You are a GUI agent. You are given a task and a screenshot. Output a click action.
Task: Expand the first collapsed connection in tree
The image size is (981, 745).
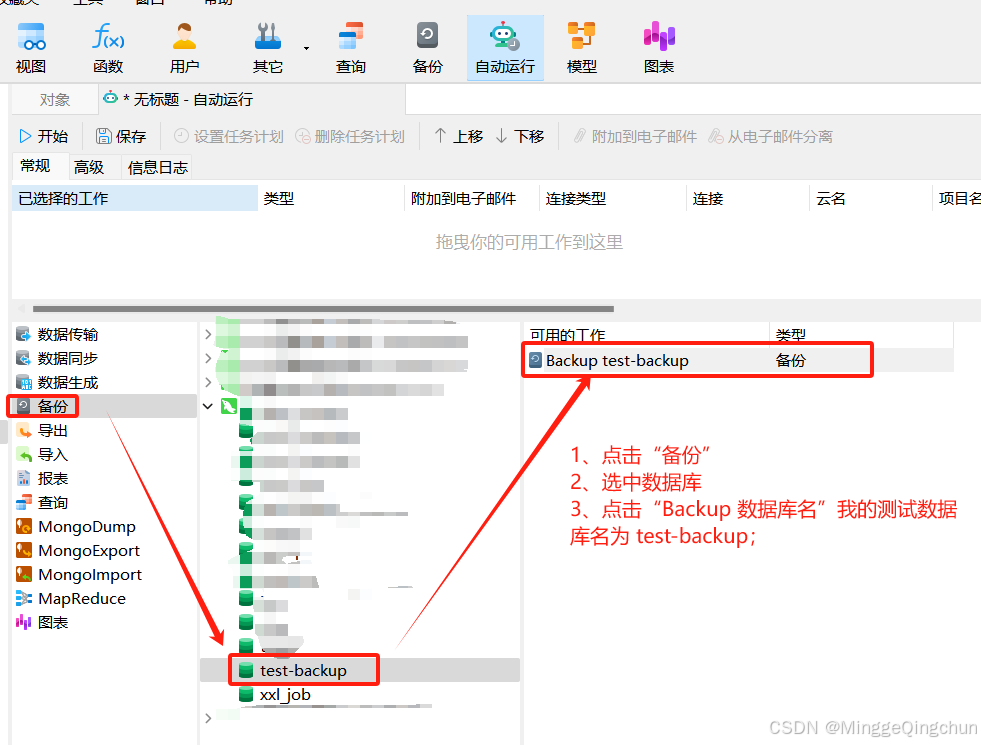208,334
